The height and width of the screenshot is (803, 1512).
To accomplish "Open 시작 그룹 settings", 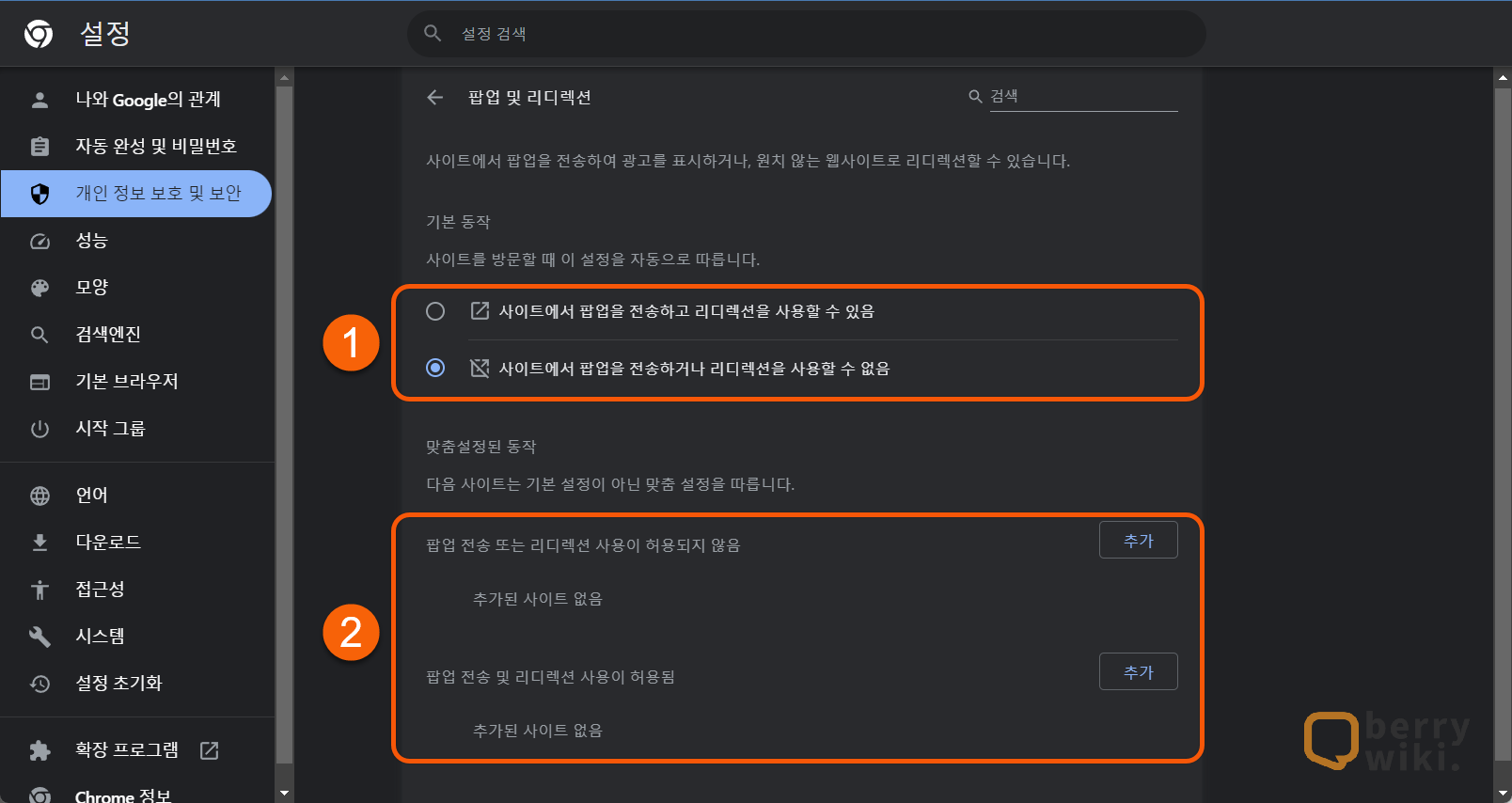I will pyautogui.click(x=136, y=429).
